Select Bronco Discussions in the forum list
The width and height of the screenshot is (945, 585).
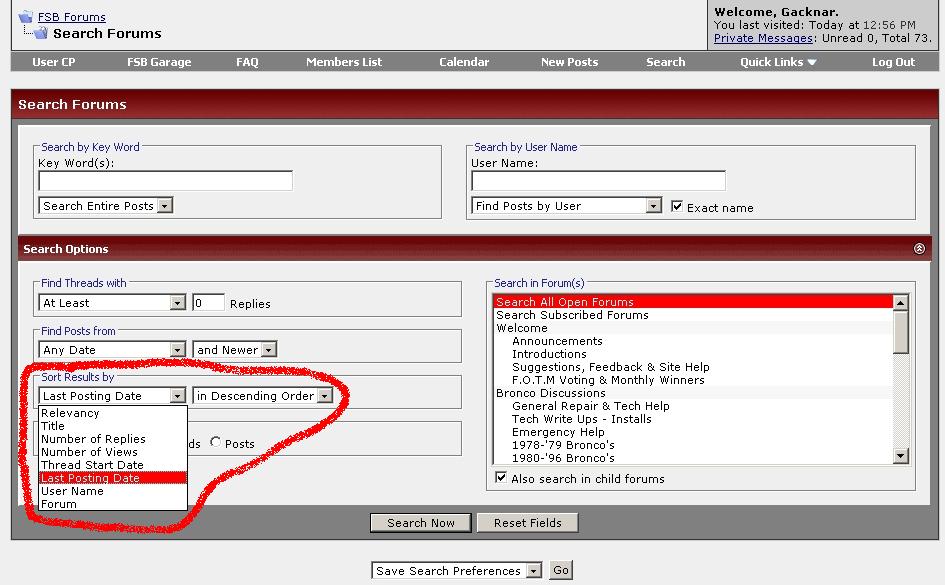693,393
